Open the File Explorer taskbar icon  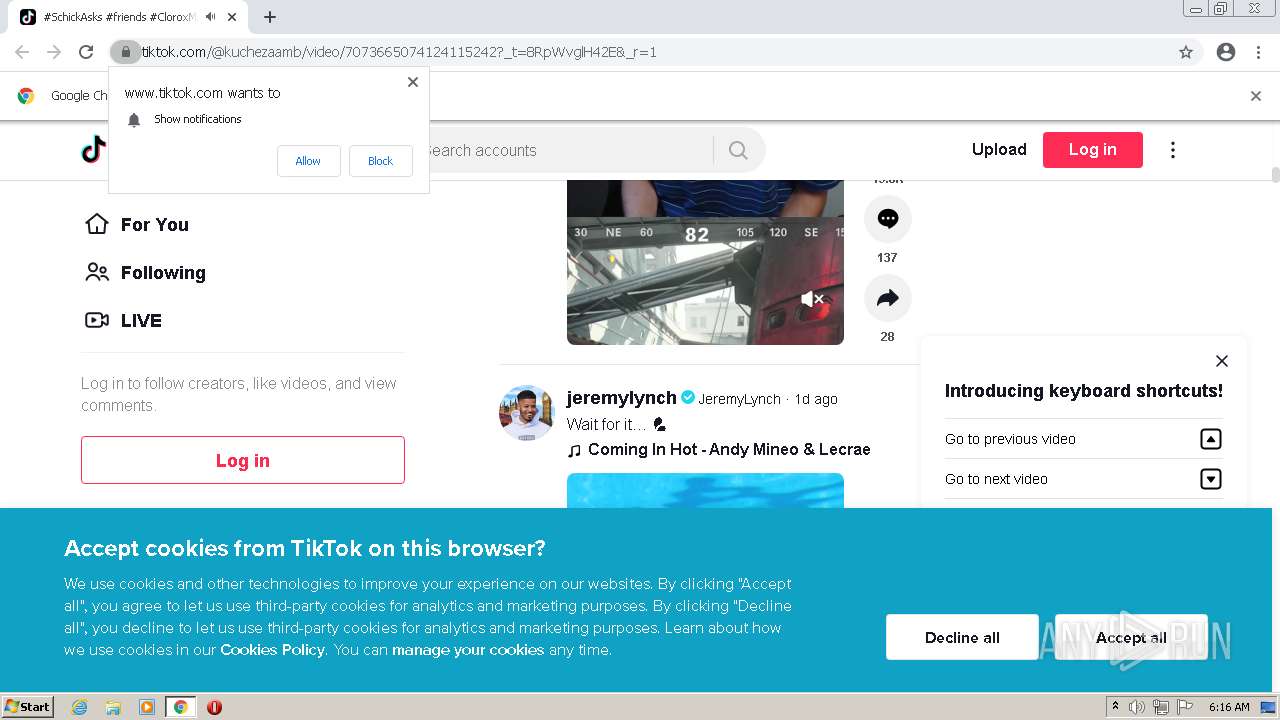coord(113,707)
